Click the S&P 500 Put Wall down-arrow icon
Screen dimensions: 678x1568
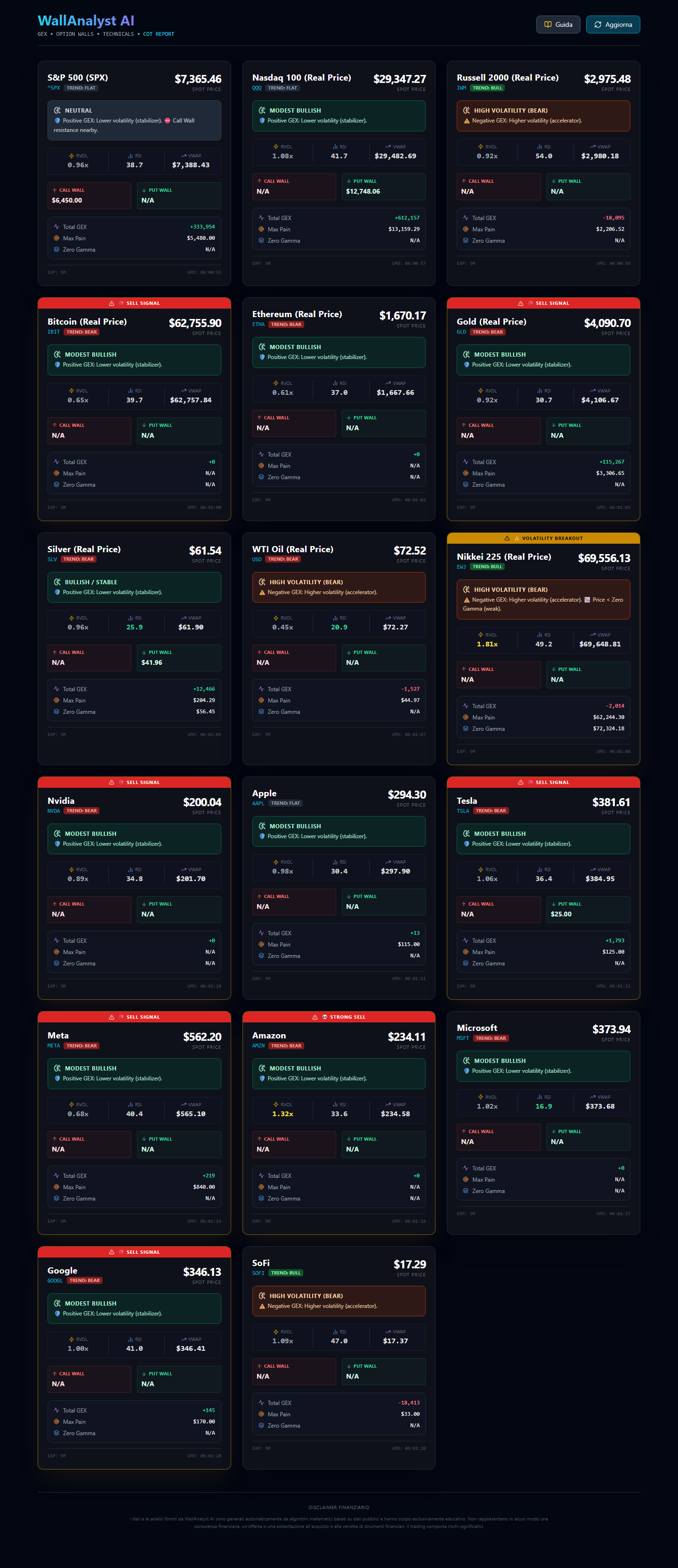click(144, 190)
